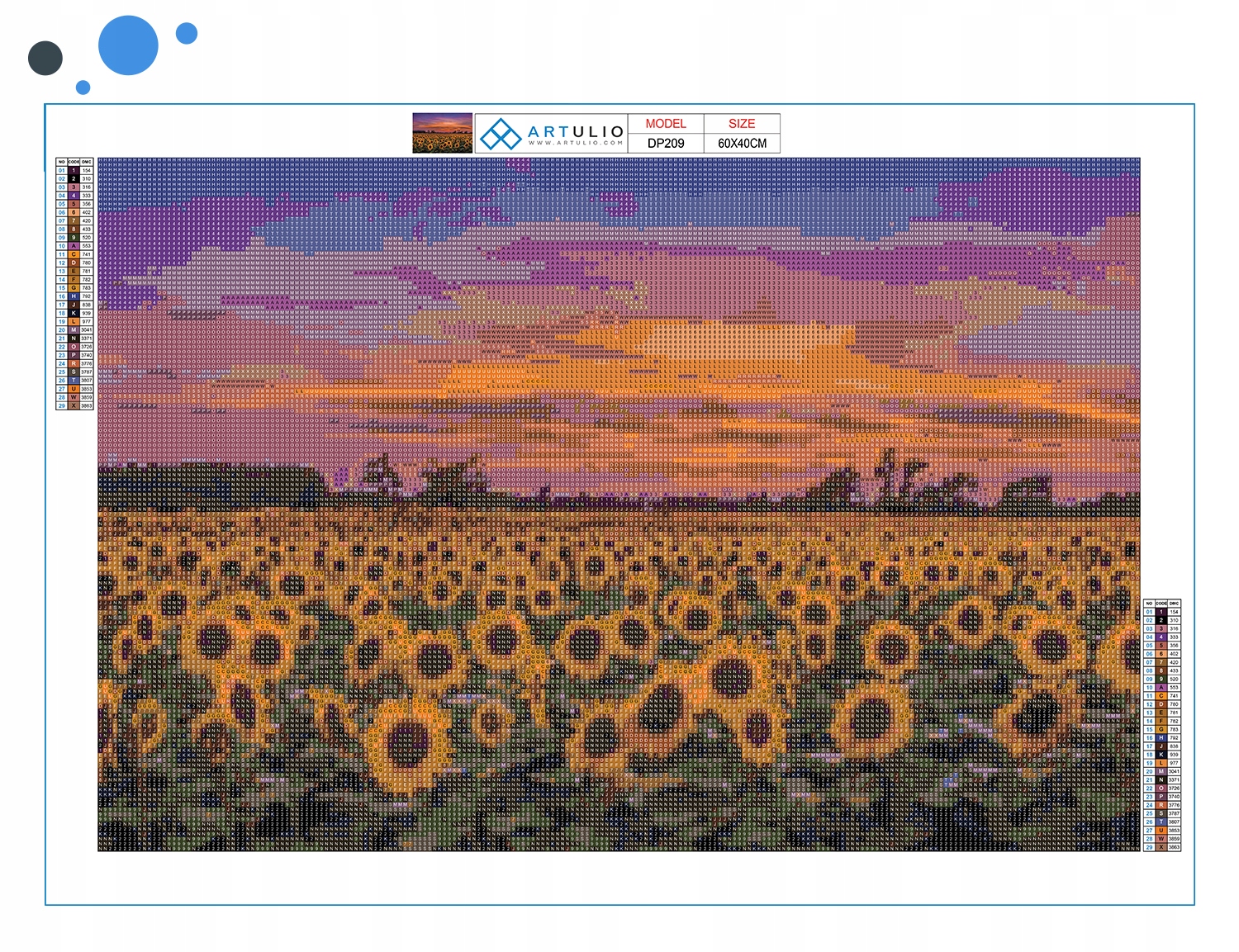The width and height of the screenshot is (1239, 952).
Task: Select the MODEL header cell
Action: [666, 124]
